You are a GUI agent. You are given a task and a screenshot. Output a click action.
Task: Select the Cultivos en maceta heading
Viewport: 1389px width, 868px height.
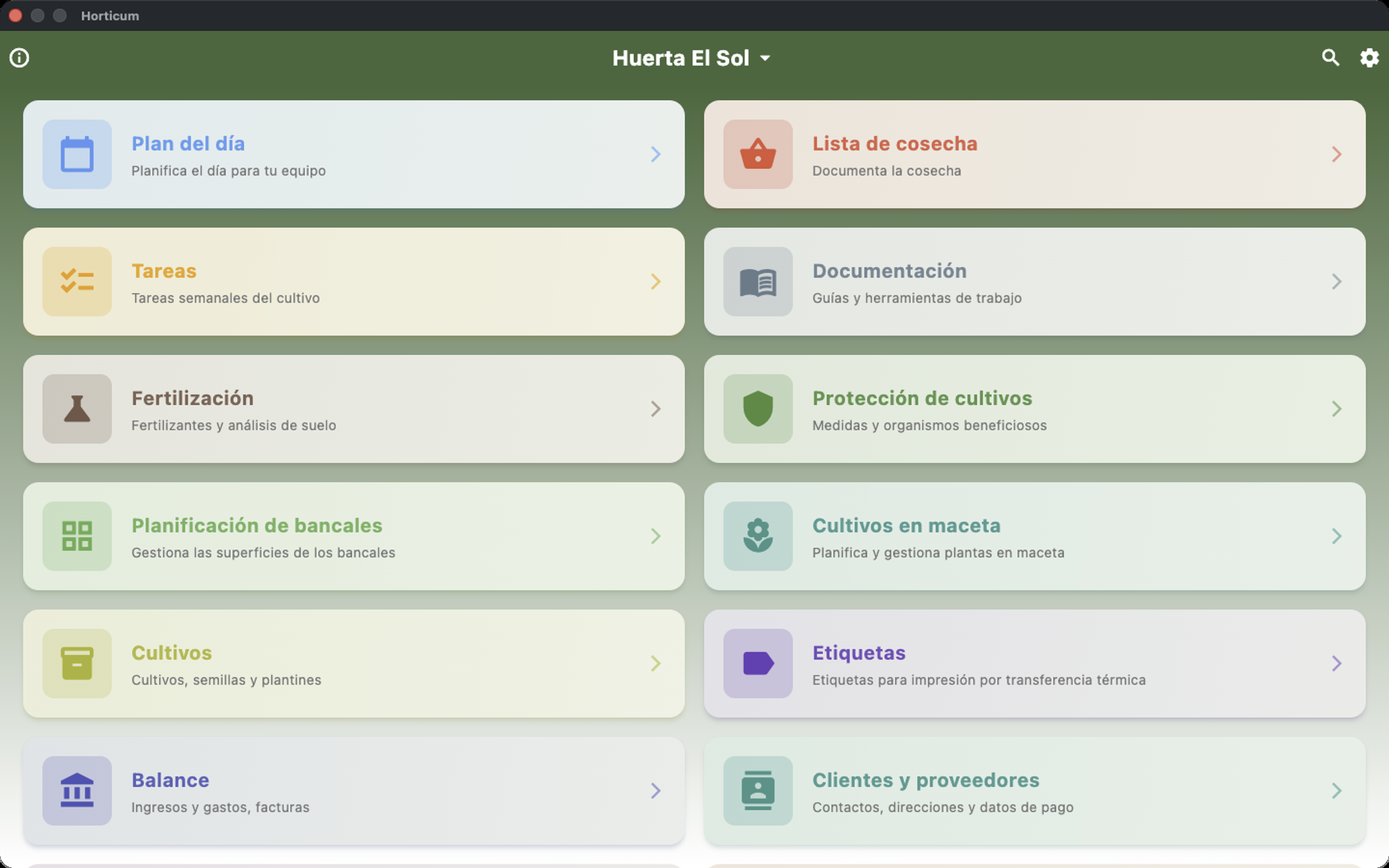(x=906, y=526)
